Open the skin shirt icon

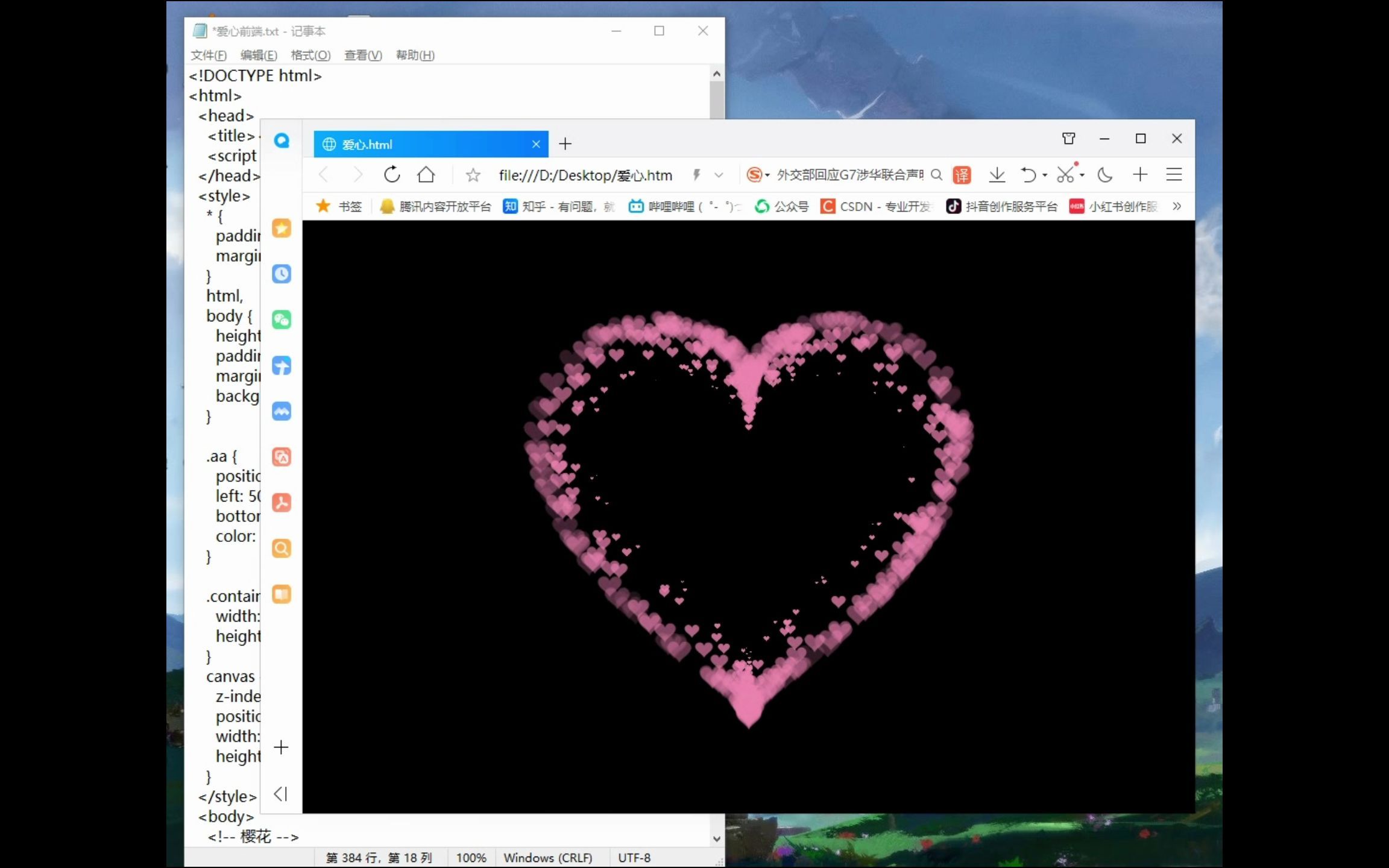[x=1069, y=139]
